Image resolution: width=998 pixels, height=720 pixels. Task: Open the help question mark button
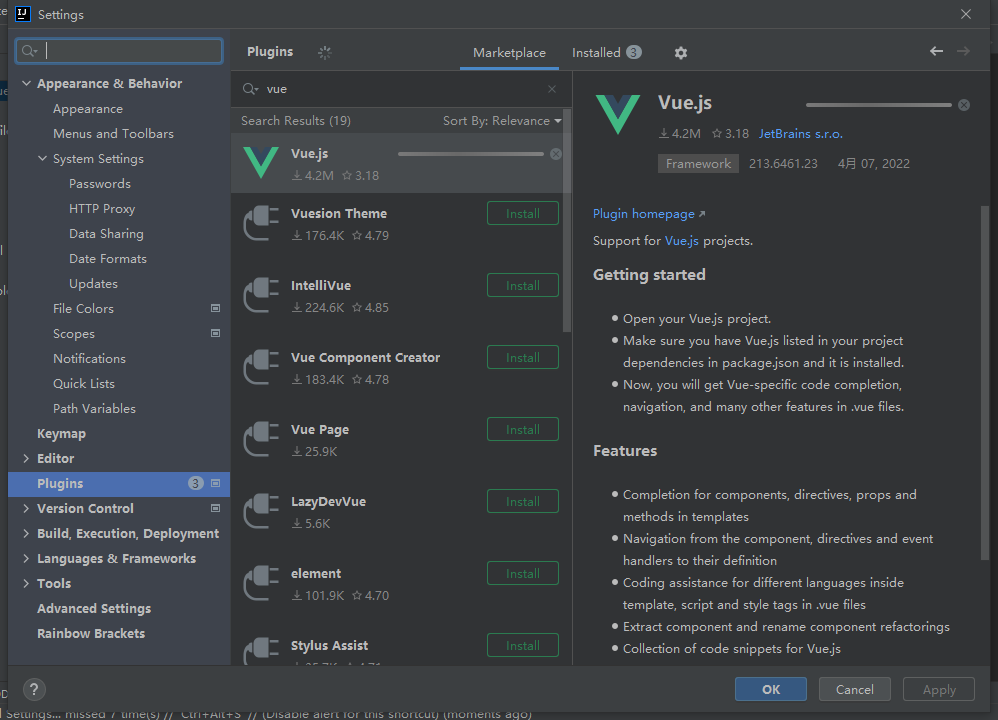[34, 689]
